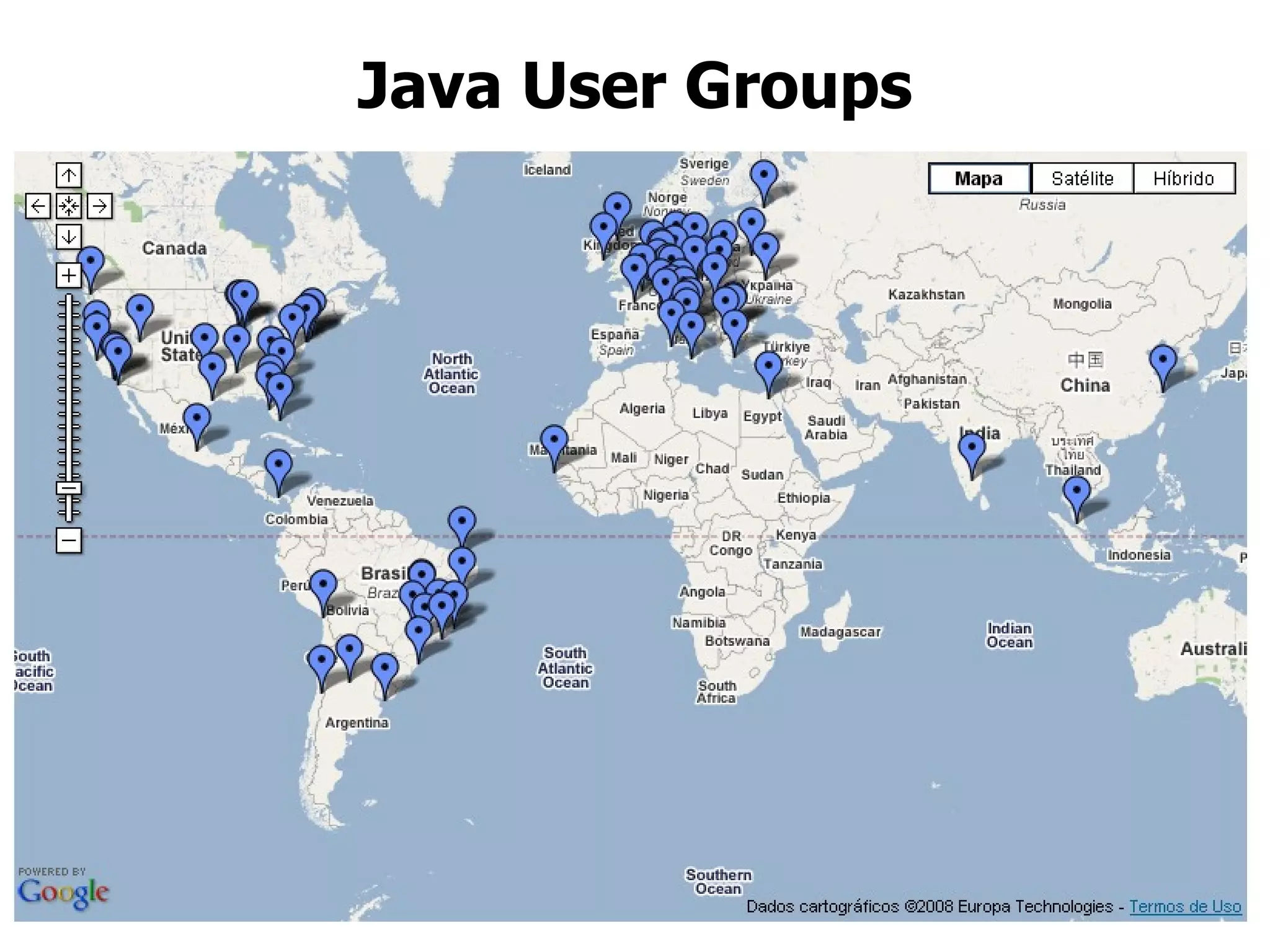This screenshot has width=1270, height=952.
Task: Click the Canada label on the map
Action: pos(174,249)
